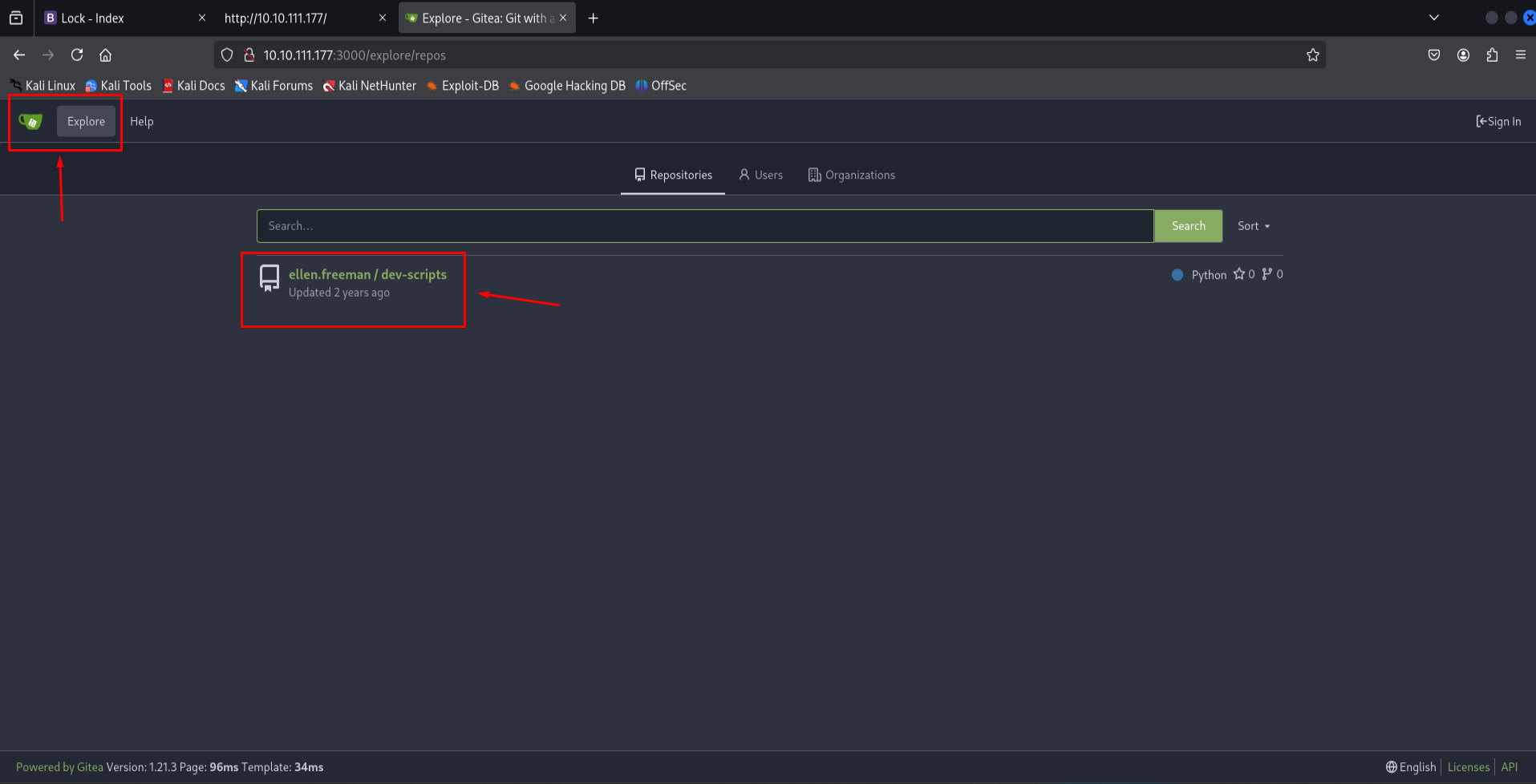This screenshot has width=1536, height=784.
Task: Close the http://10.10.111.177/ tab
Action: [x=383, y=18]
